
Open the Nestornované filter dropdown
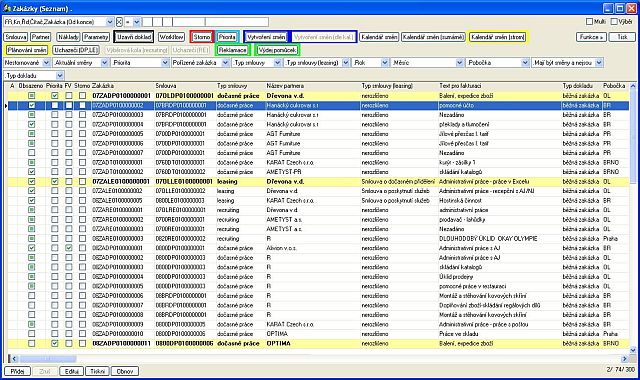tap(46, 63)
